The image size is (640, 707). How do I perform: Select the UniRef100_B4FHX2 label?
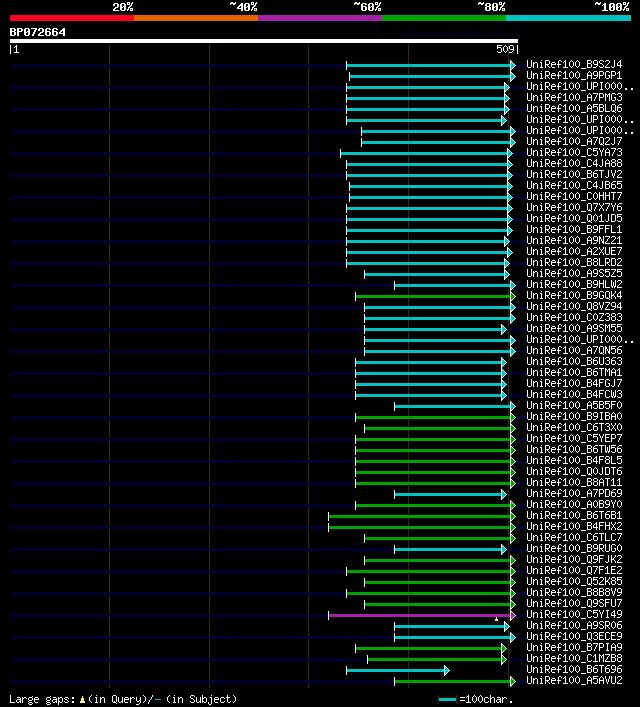(x=574, y=526)
